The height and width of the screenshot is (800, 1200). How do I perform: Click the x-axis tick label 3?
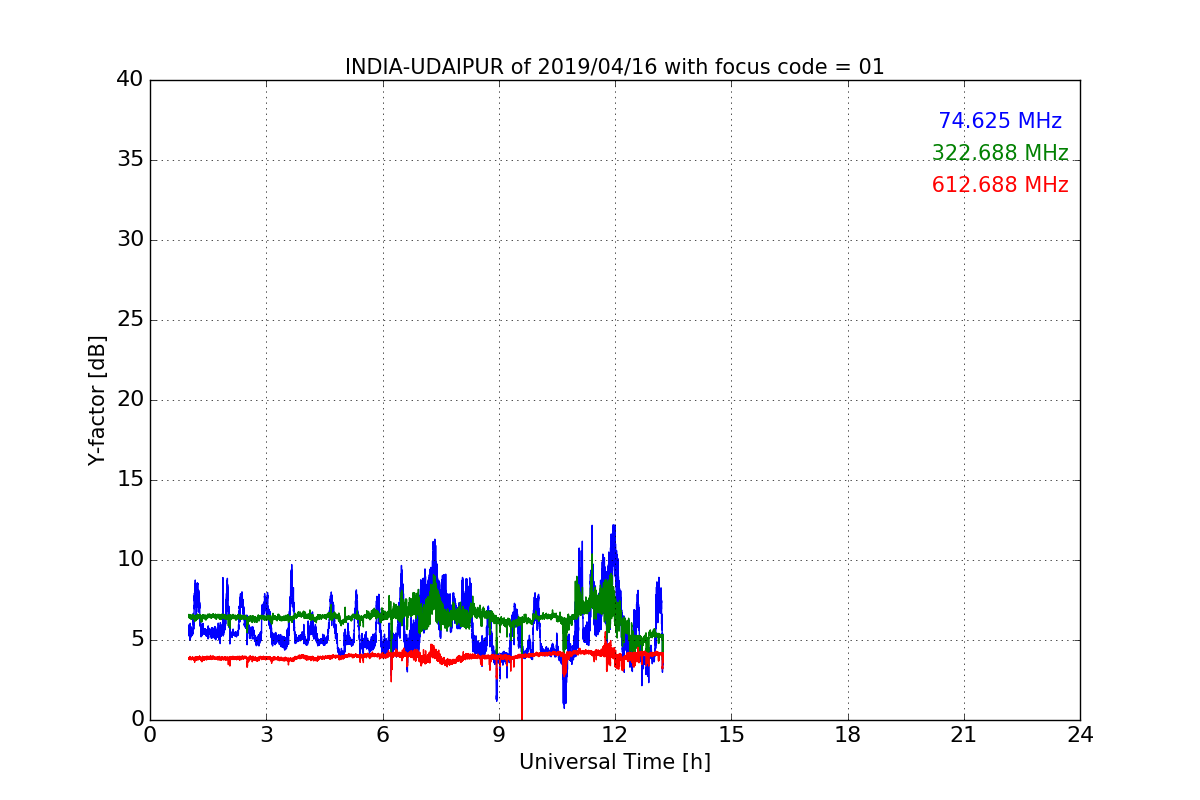pos(266,734)
